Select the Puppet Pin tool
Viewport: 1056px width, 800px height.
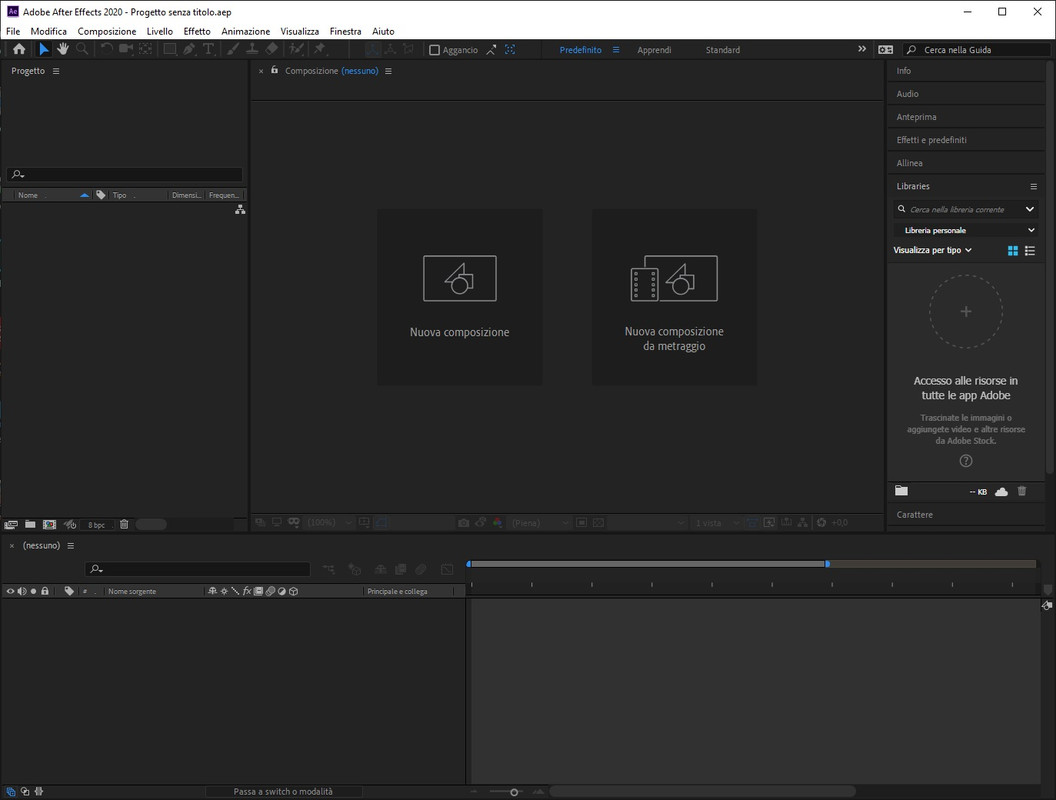319,49
